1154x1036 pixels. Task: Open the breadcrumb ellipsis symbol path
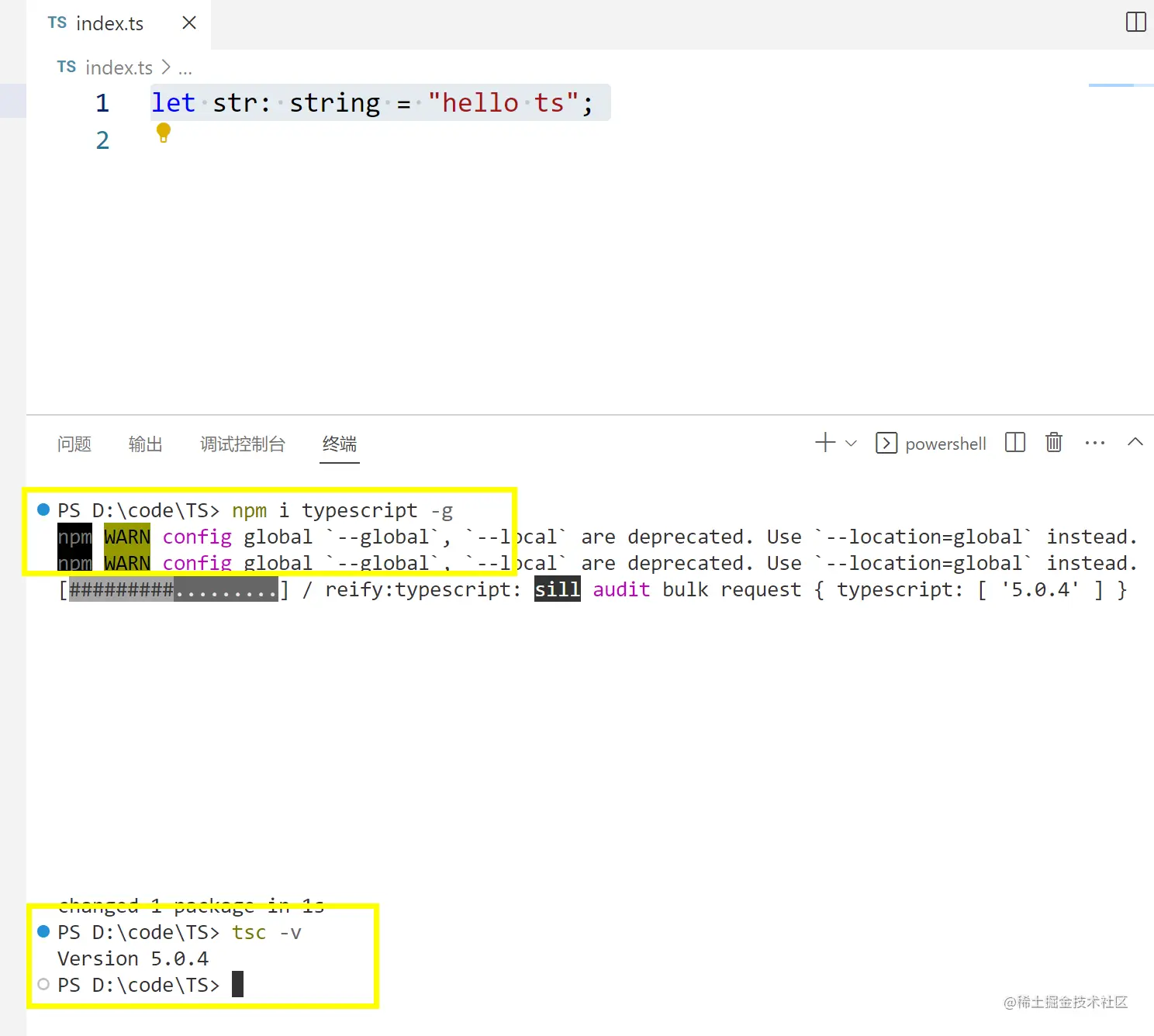185,68
